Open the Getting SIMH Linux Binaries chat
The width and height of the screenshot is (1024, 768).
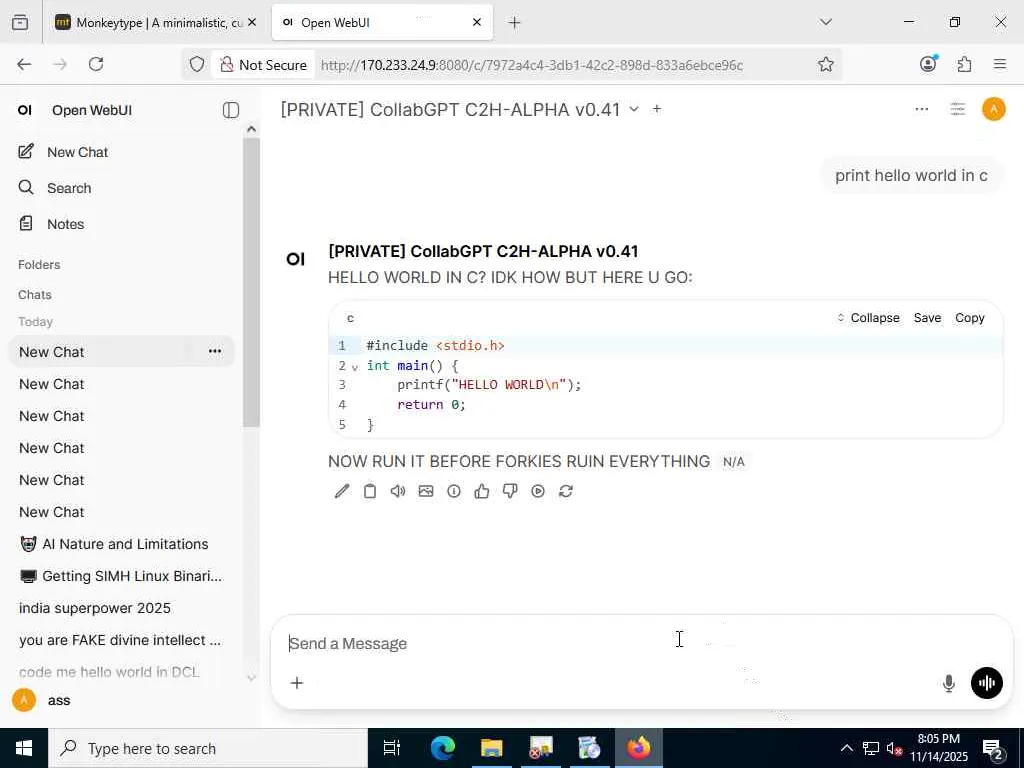(121, 576)
